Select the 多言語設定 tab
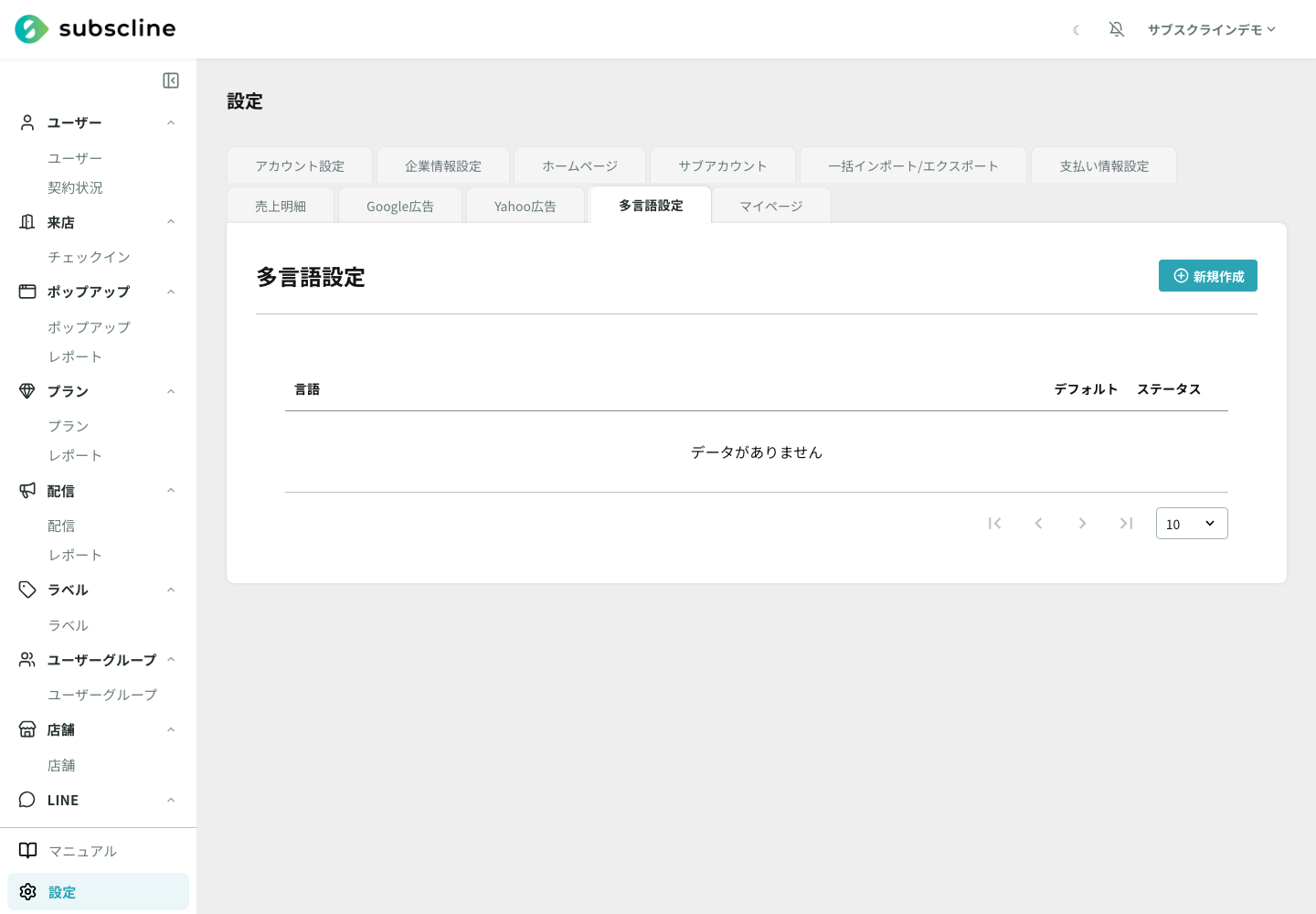 point(651,205)
